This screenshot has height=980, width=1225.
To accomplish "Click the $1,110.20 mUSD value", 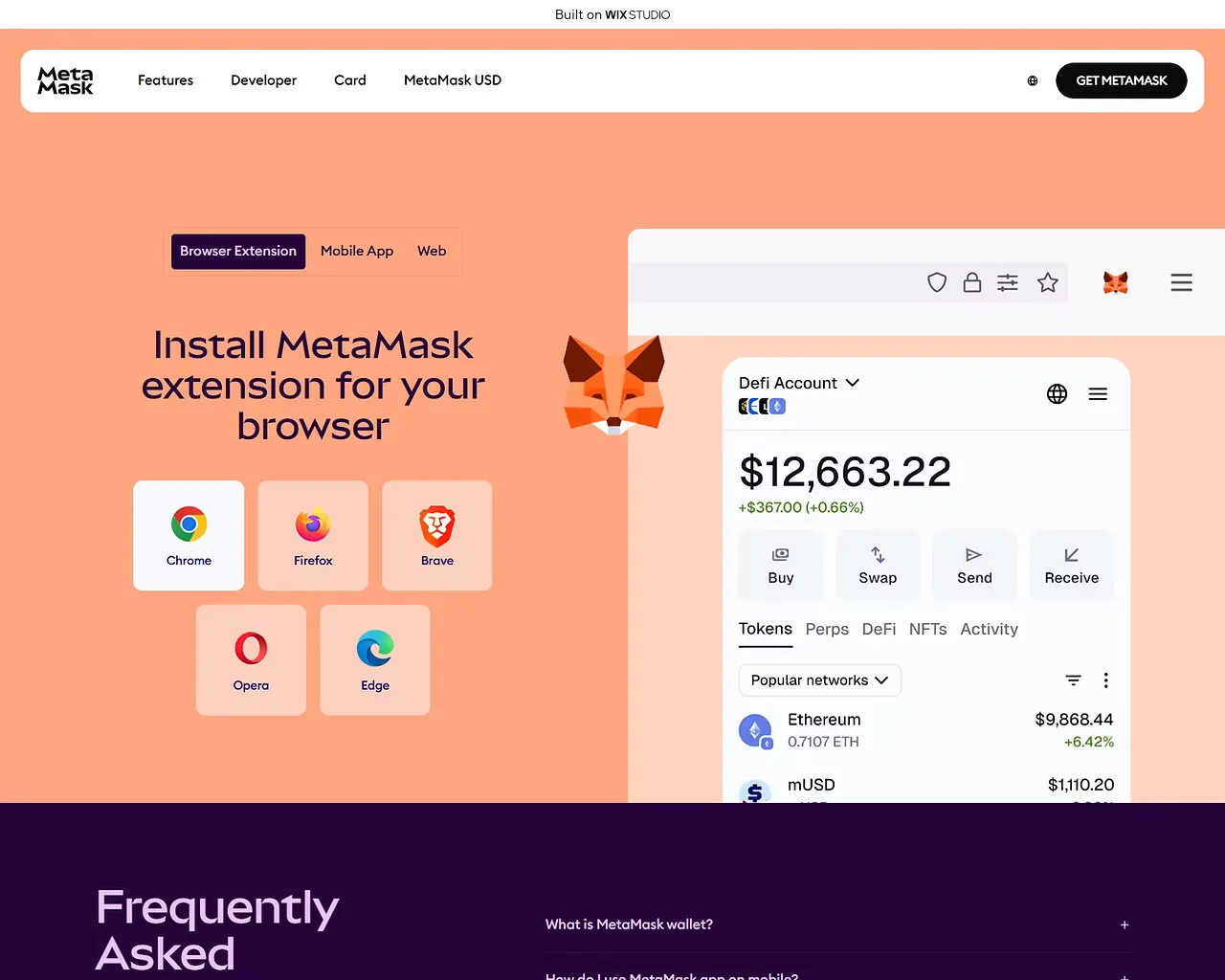I will click(x=1080, y=785).
